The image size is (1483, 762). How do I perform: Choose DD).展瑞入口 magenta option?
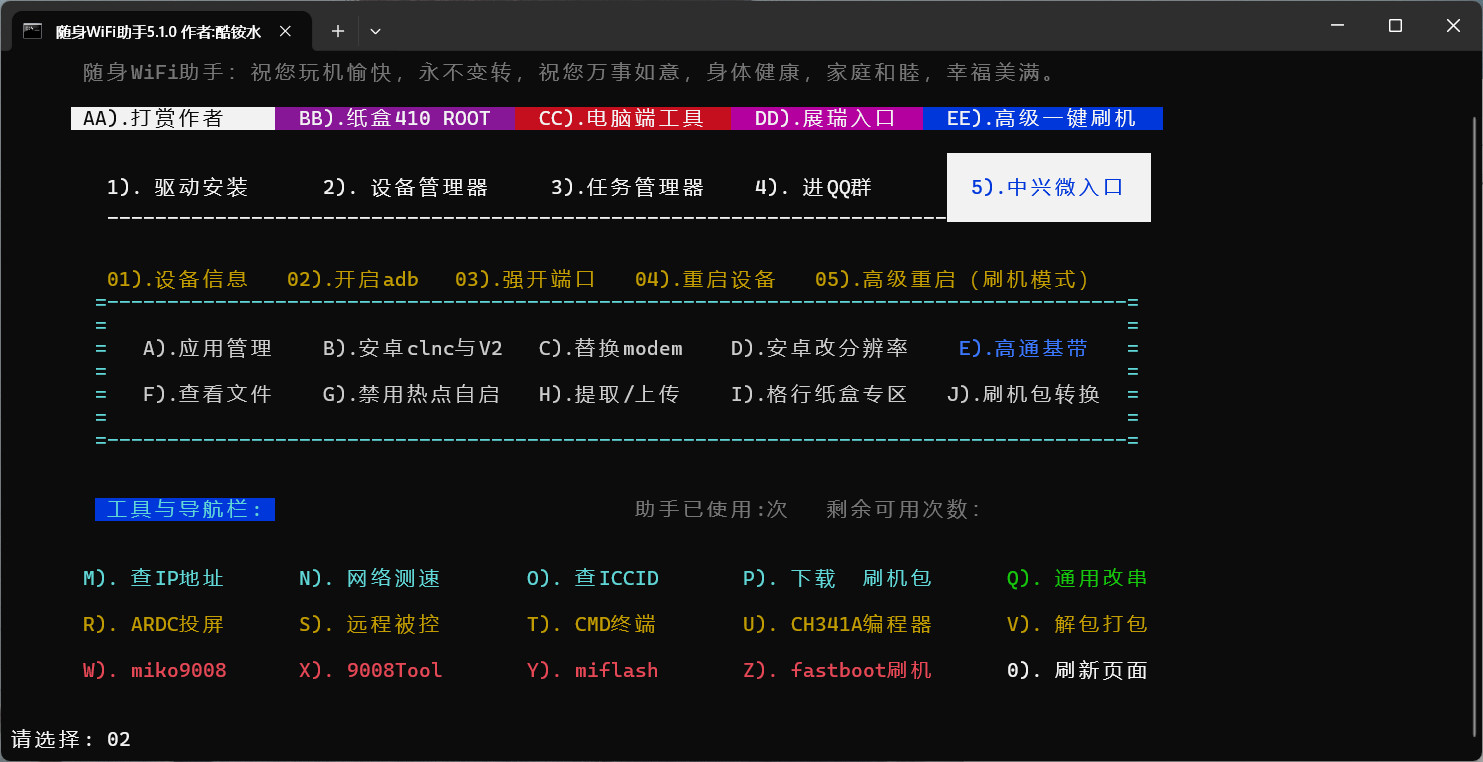825,119
